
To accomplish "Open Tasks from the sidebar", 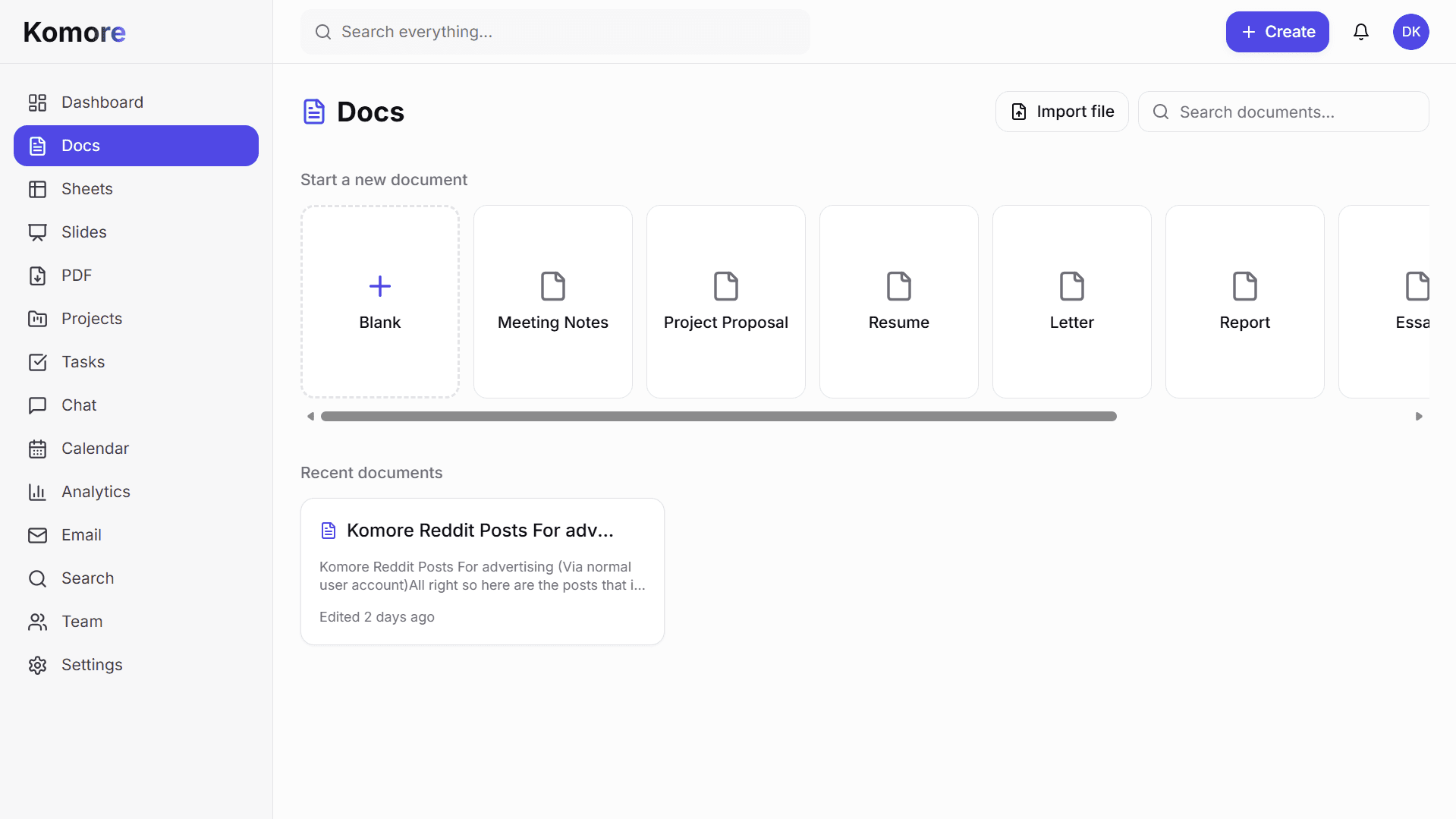I will click(83, 361).
